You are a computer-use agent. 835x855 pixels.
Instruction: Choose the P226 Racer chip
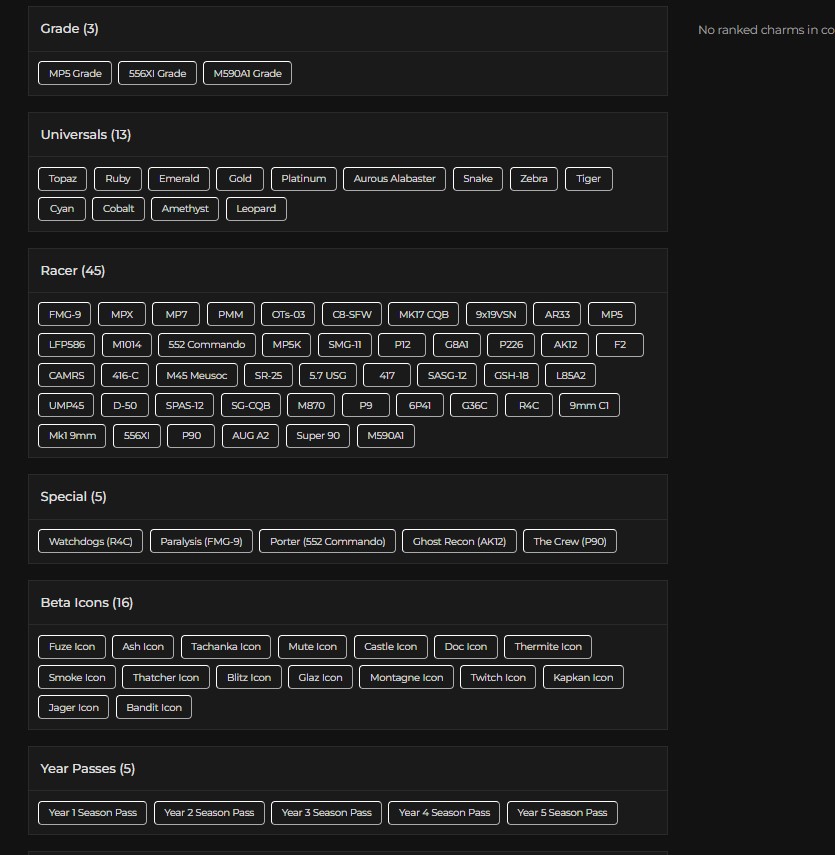click(x=511, y=345)
